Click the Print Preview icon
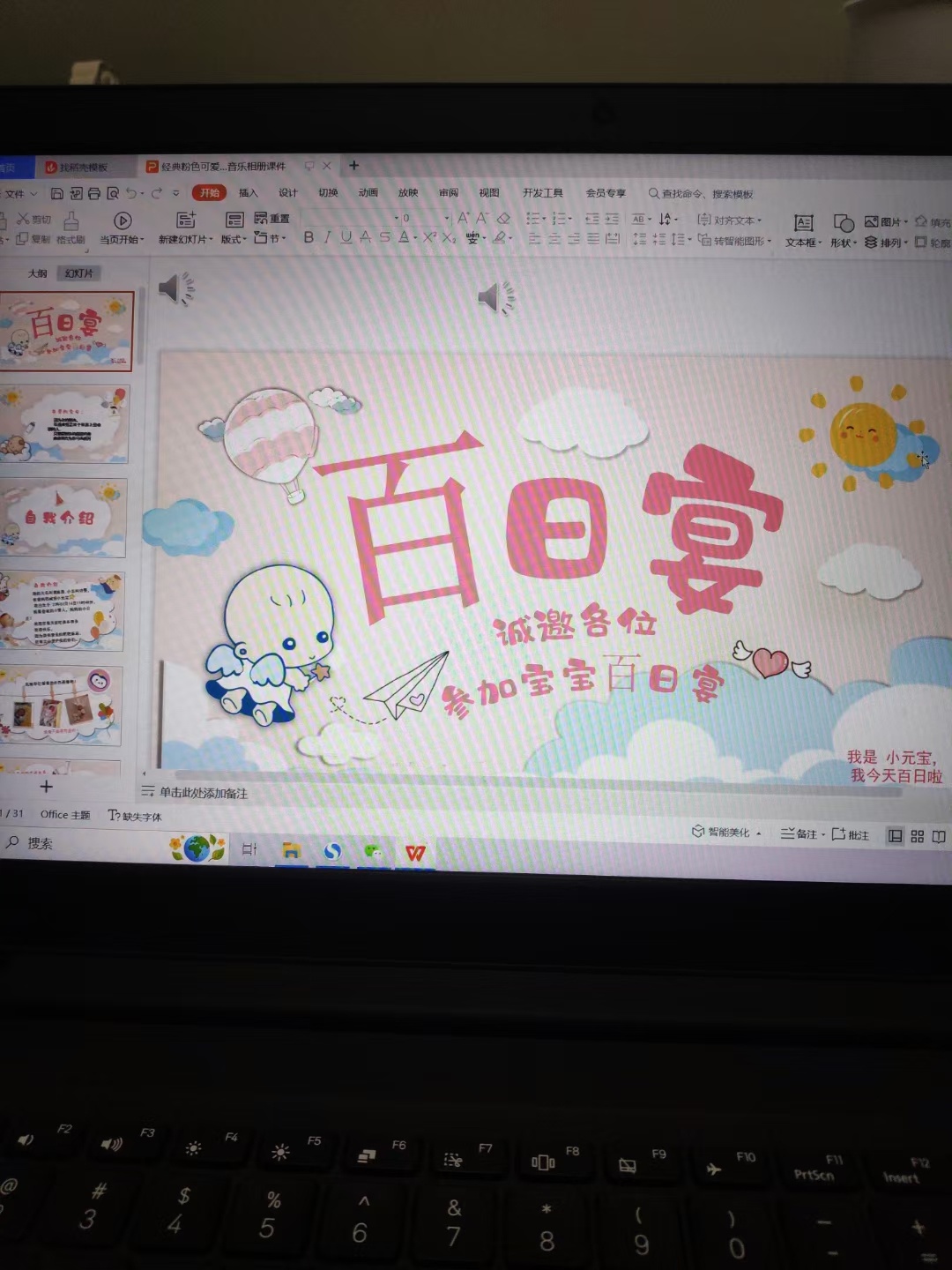 click(x=113, y=193)
